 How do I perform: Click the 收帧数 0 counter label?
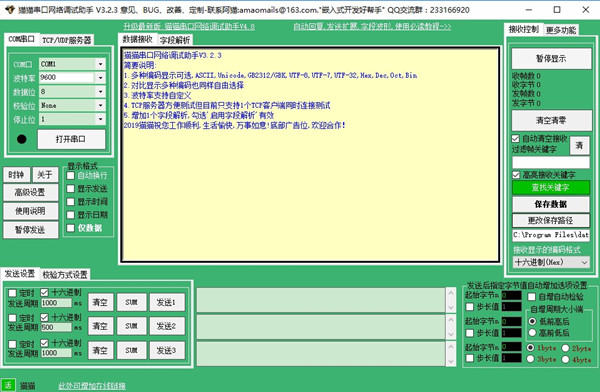(527, 76)
